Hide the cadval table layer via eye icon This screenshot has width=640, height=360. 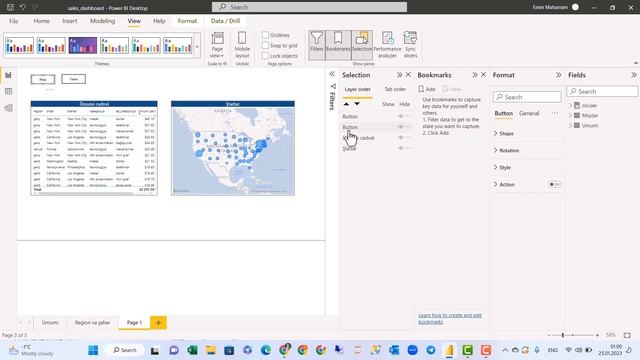400,138
